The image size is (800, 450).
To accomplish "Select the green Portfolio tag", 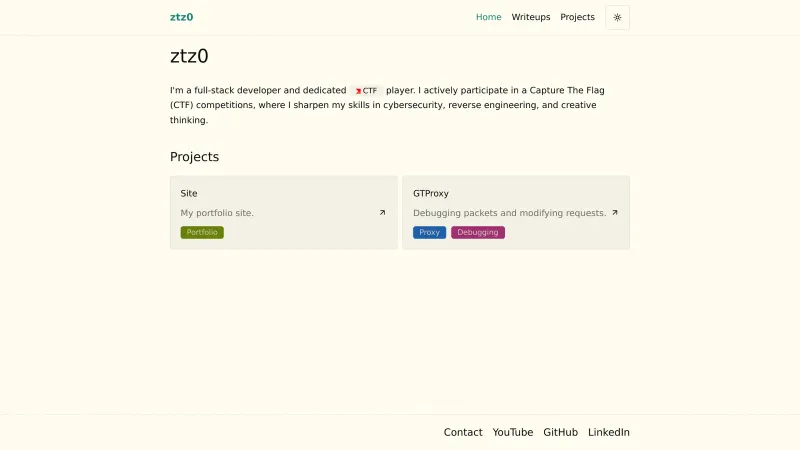I will pos(202,232).
